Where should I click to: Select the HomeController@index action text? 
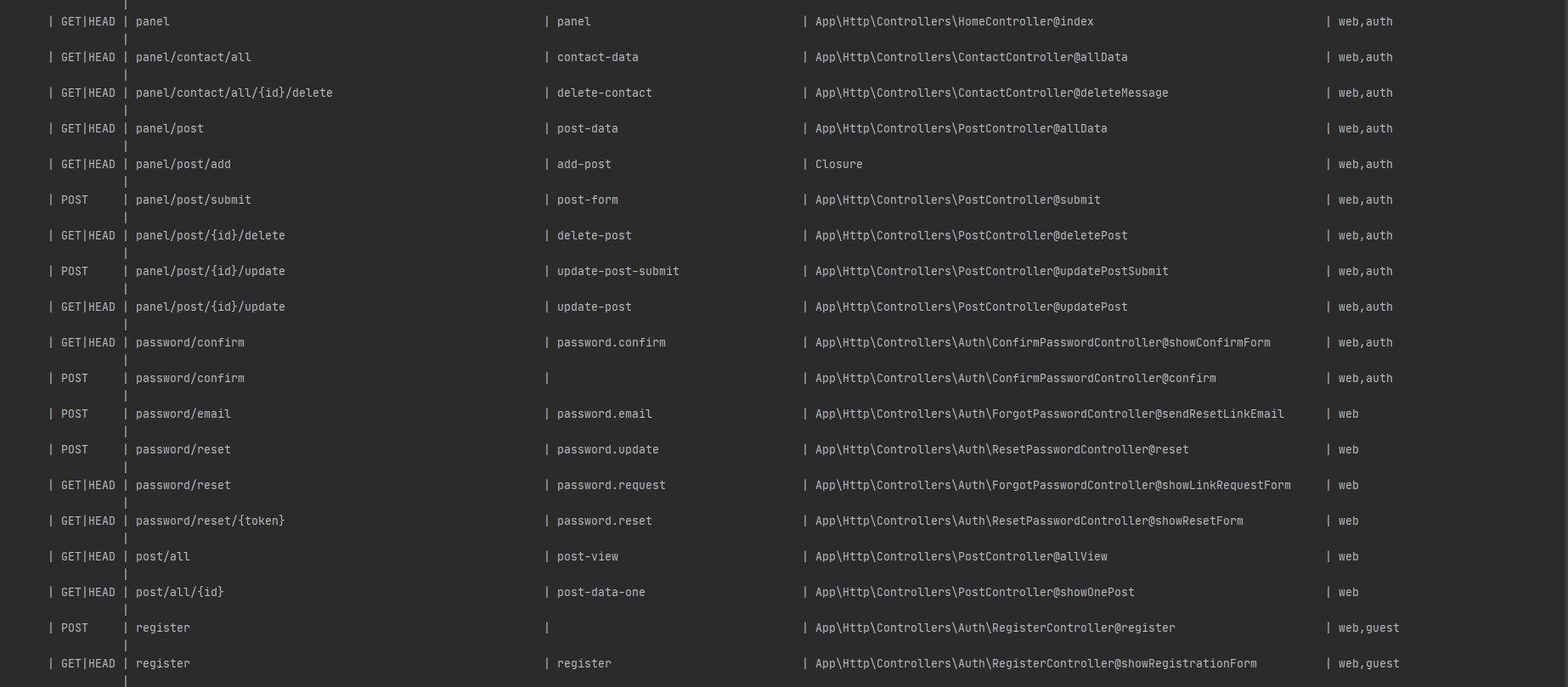[x=954, y=22]
